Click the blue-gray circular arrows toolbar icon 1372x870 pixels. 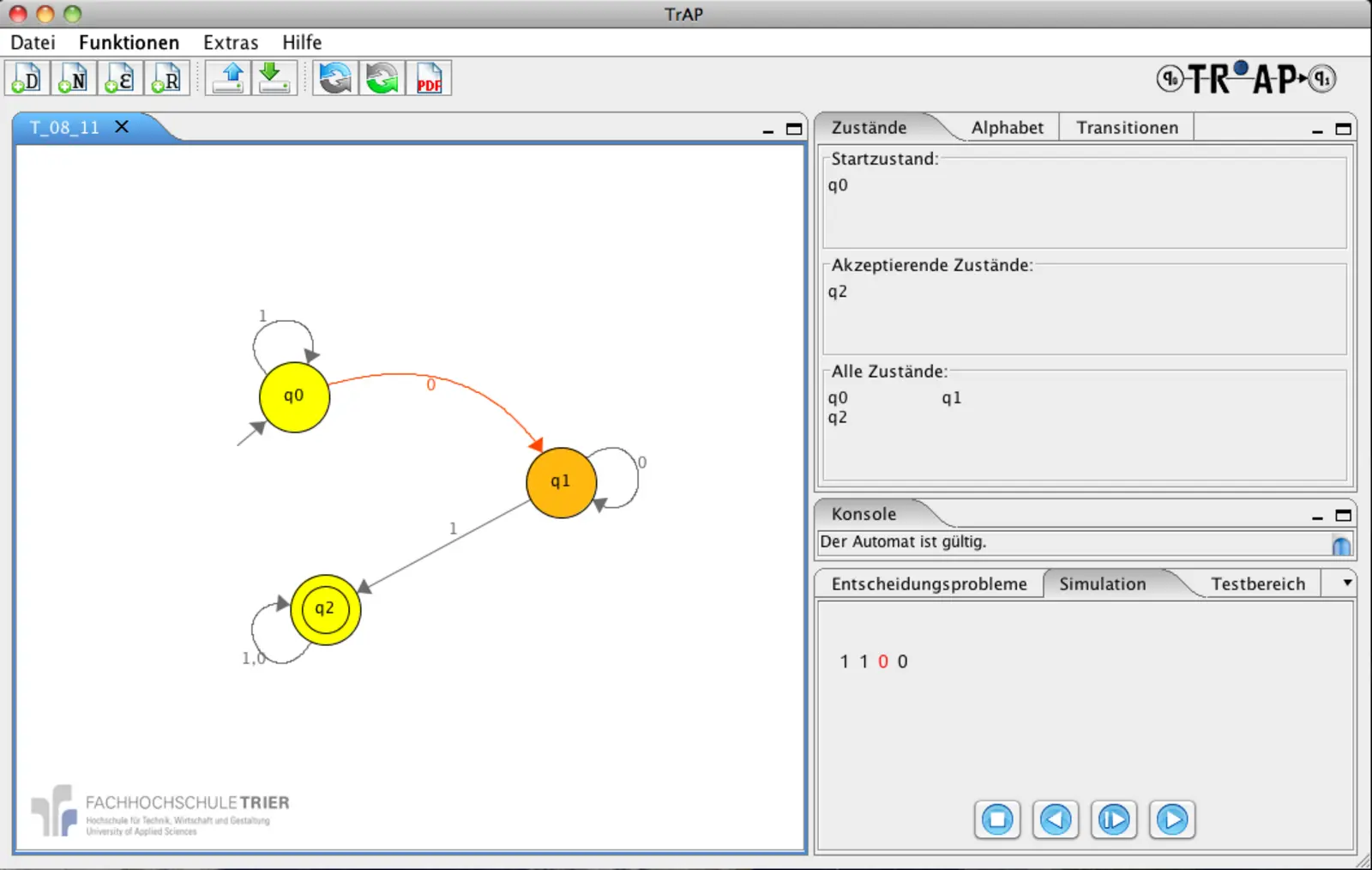pyautogui.click(x=335, y=79)
